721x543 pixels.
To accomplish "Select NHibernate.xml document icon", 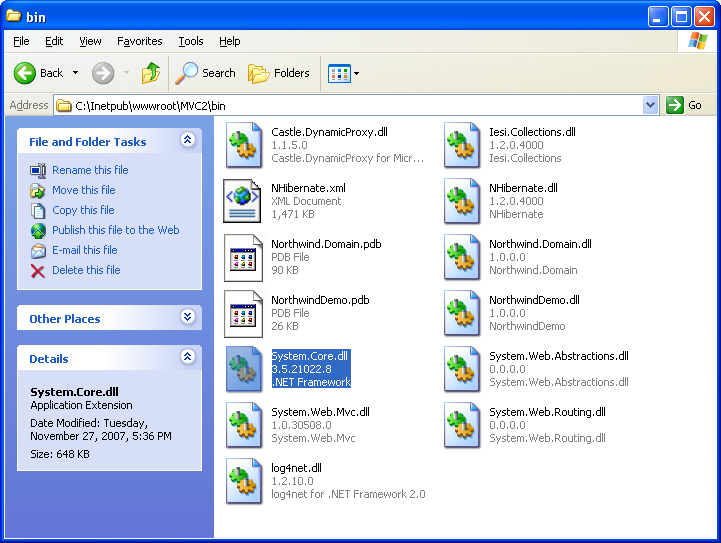I will pos(242,201).
